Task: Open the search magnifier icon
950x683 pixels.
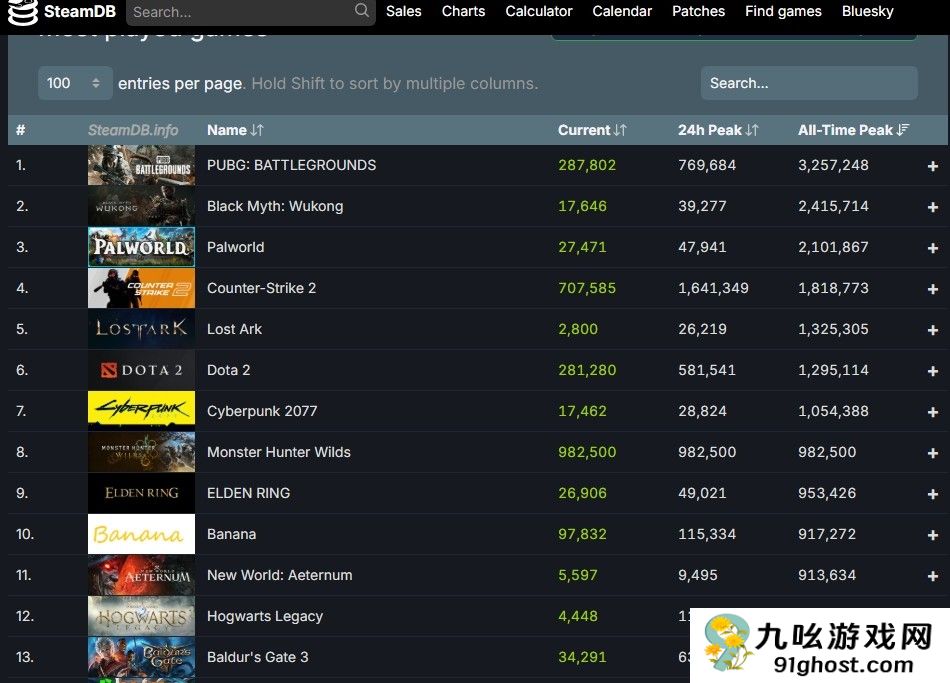Action: click(361, 12)
